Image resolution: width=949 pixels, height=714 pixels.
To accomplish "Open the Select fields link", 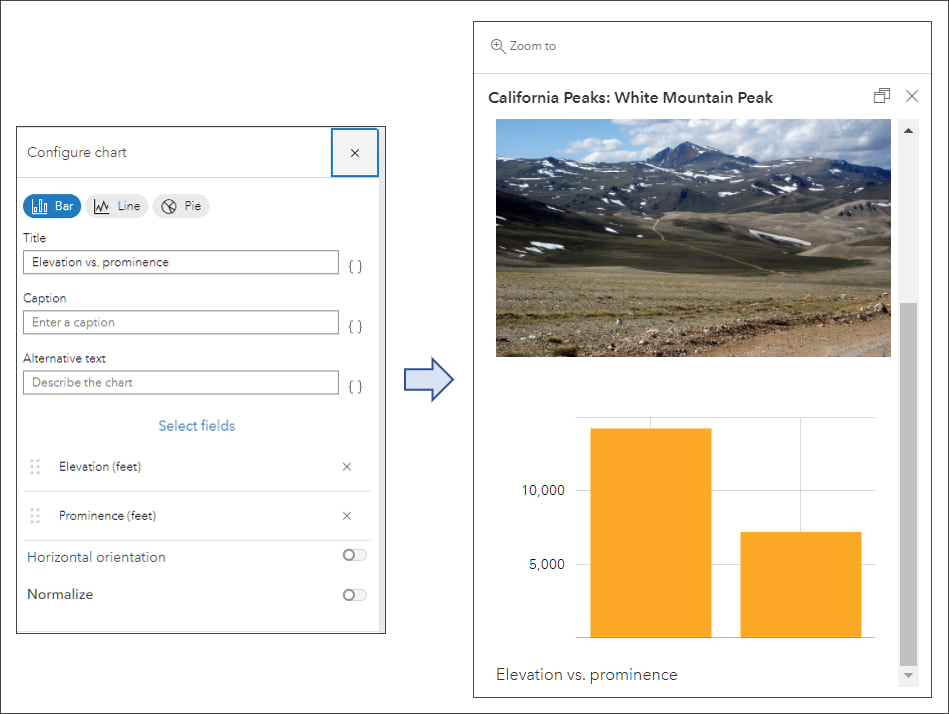I will pos(197,426).
